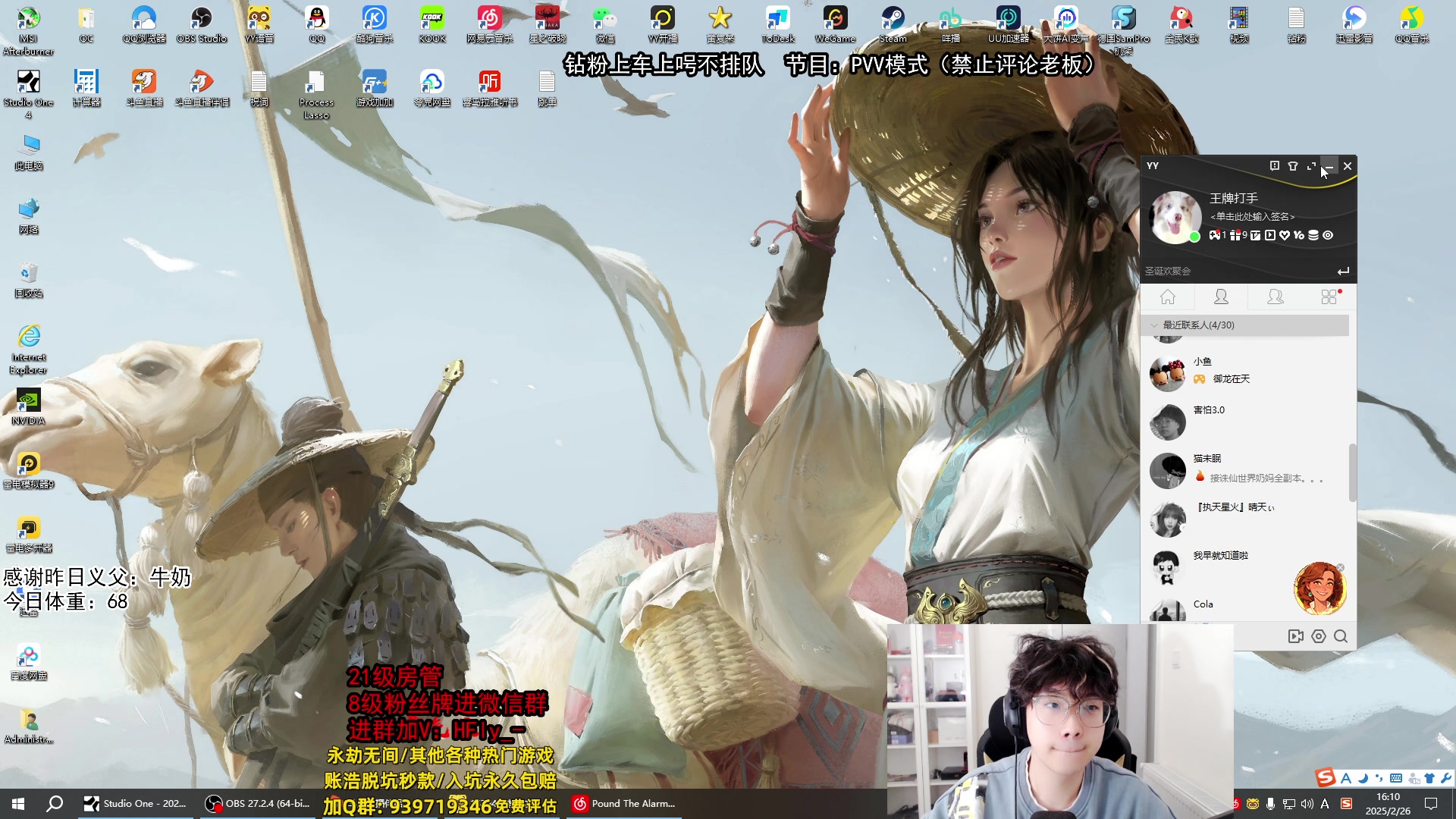
Task: Select contact 害怕3.0 in YY list
Action: (1245, 422)
